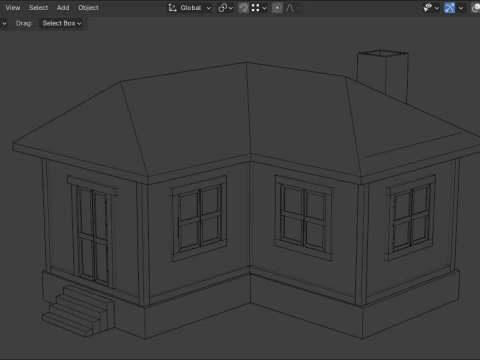Expand the snapping options dropdown arrow
This screenshot has width=480, height=360.
click(265, 8)
